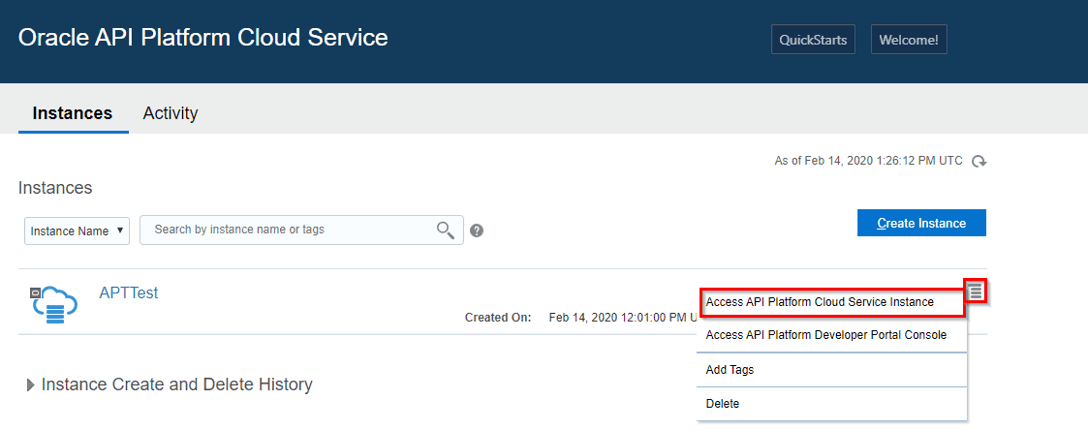Click the Welcome! button
The height and width of the screenshot is (440, 1088).
click(908, 40)
